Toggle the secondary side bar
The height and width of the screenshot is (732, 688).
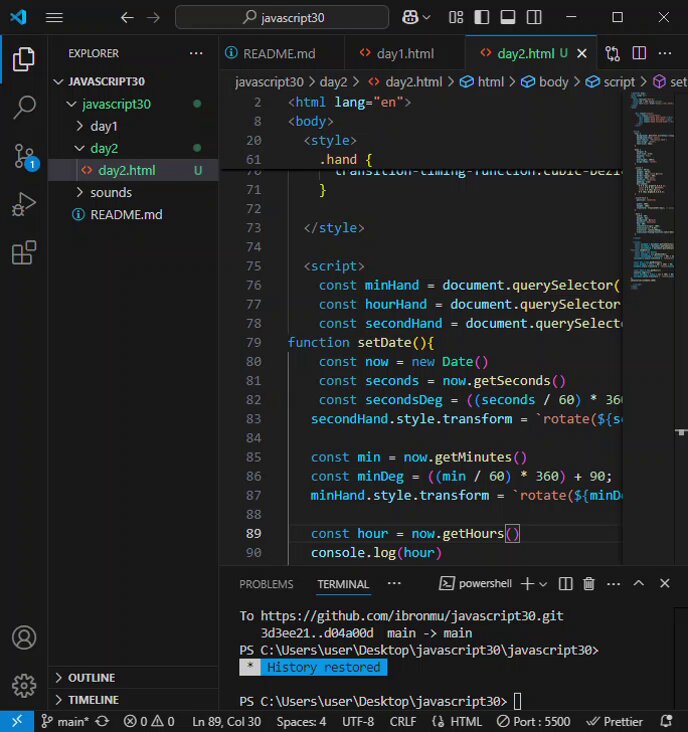(x=534, y=18)
